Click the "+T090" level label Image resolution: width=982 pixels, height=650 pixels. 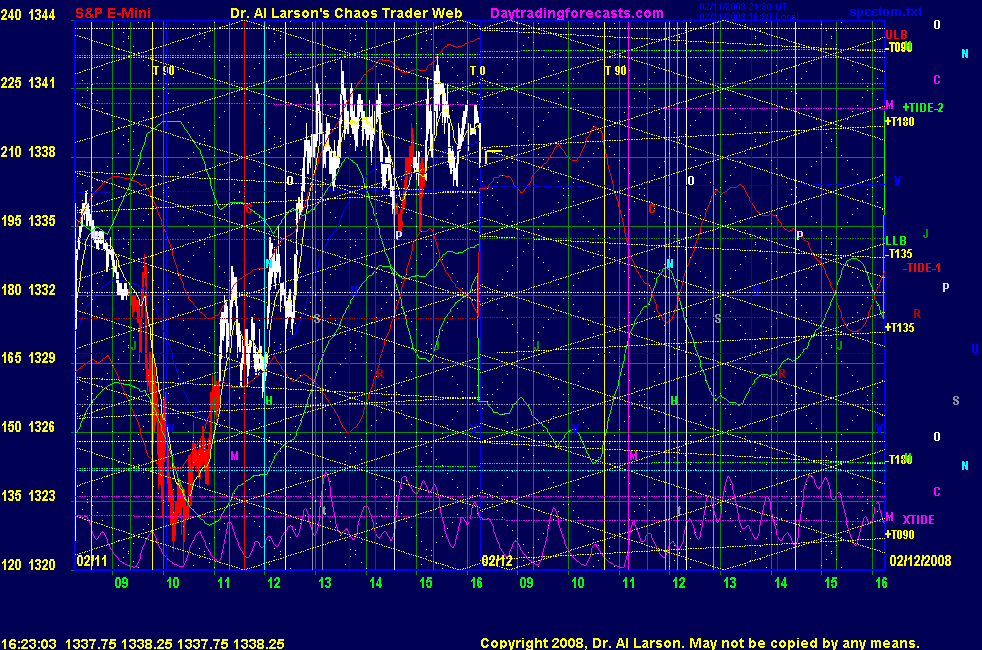click(x=899, y=535)
